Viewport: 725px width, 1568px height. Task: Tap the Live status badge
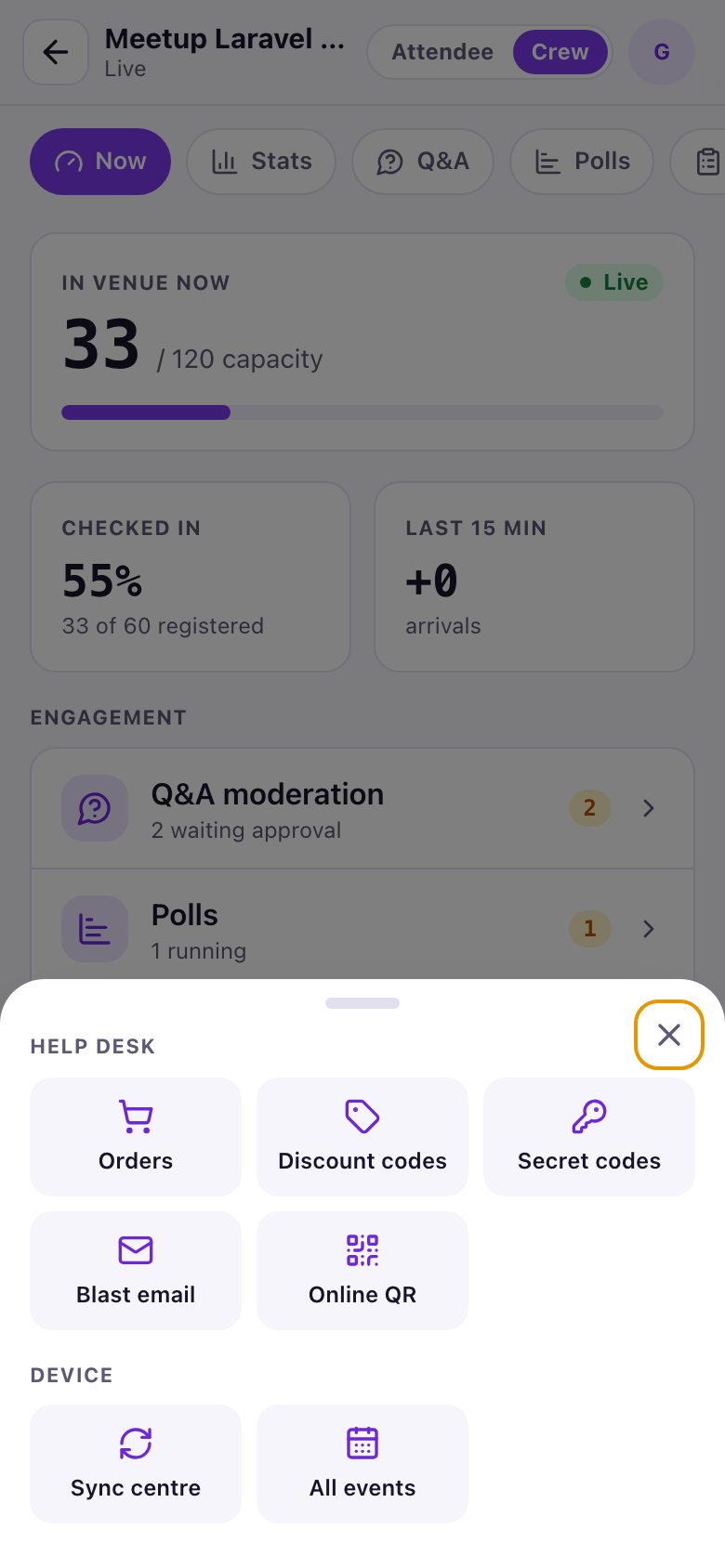614,282
